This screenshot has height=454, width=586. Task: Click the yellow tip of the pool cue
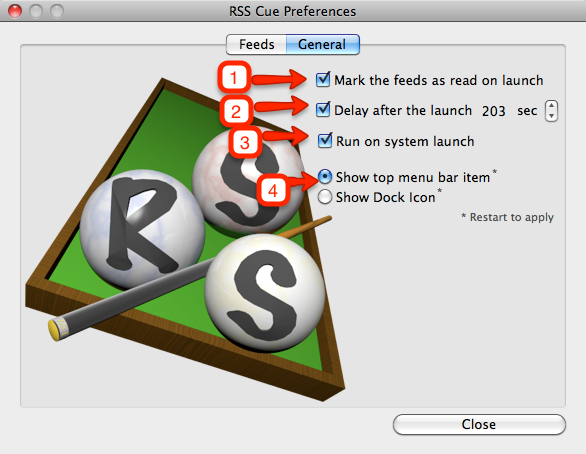pyautogui.click(x=55, y=330)
